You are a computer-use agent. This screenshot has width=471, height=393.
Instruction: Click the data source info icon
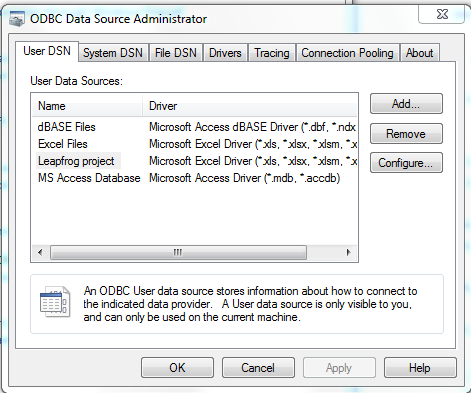[55, 302]
